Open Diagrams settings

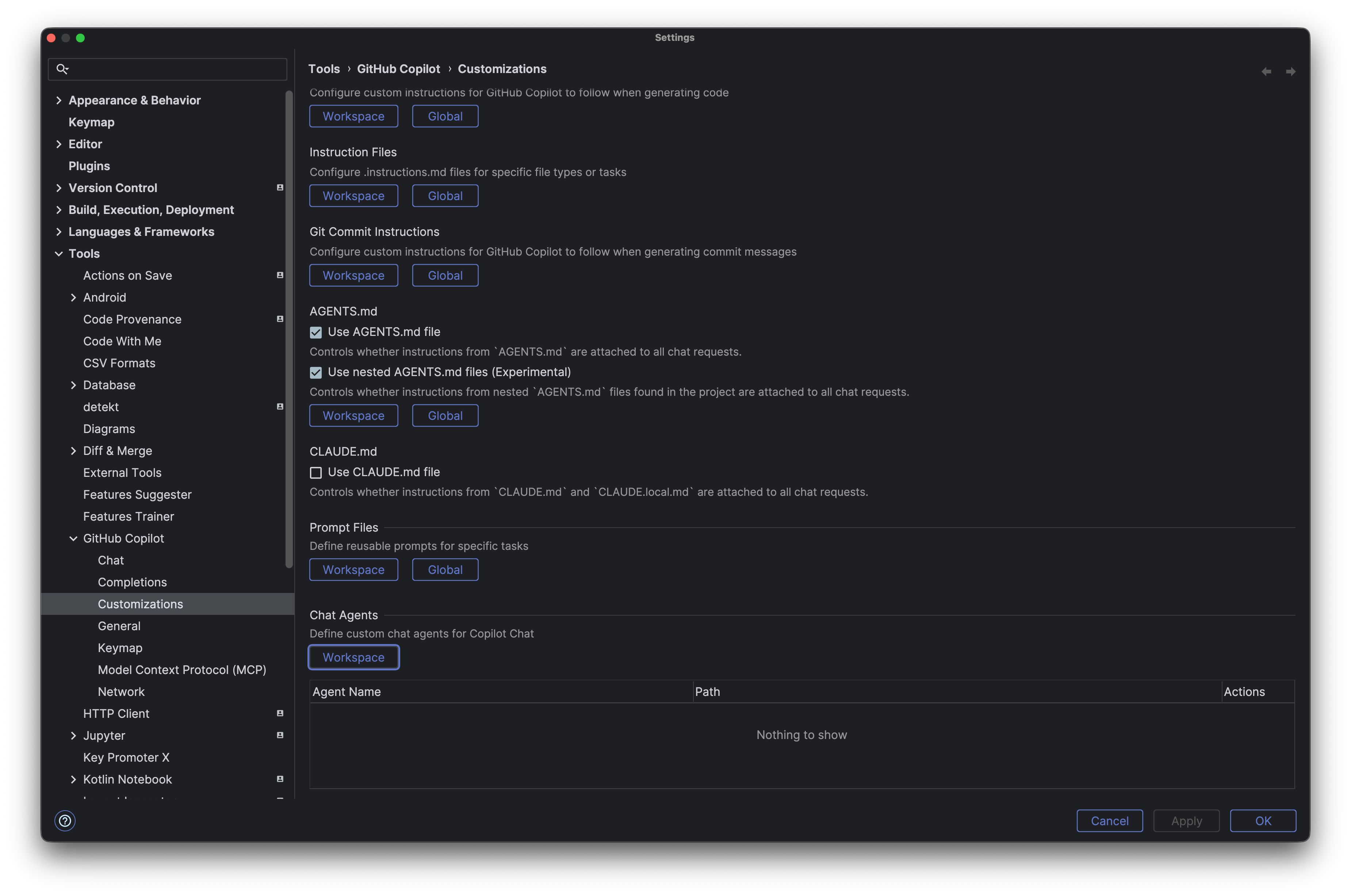109,429
